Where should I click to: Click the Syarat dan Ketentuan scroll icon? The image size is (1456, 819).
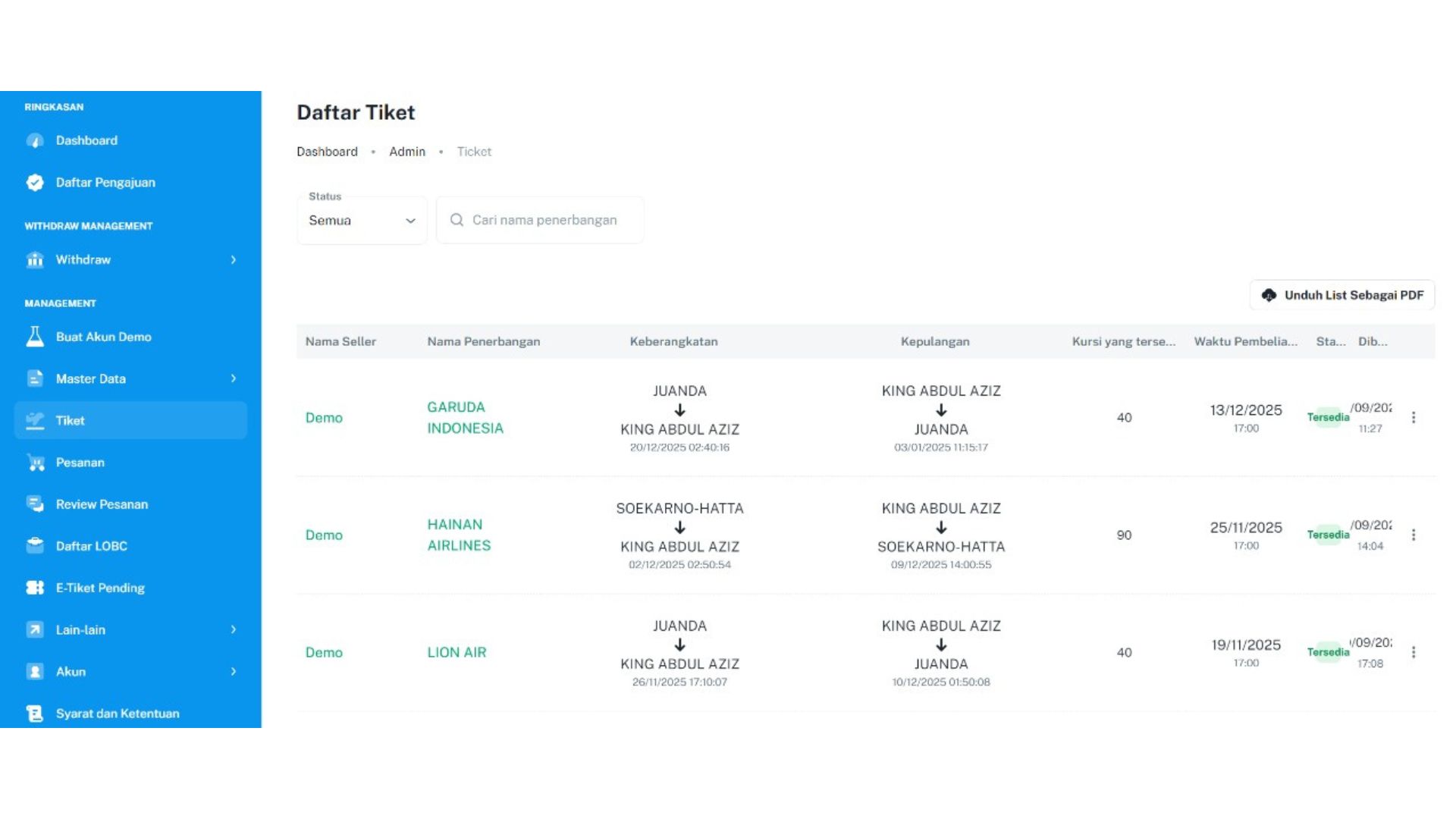[35, 714]
